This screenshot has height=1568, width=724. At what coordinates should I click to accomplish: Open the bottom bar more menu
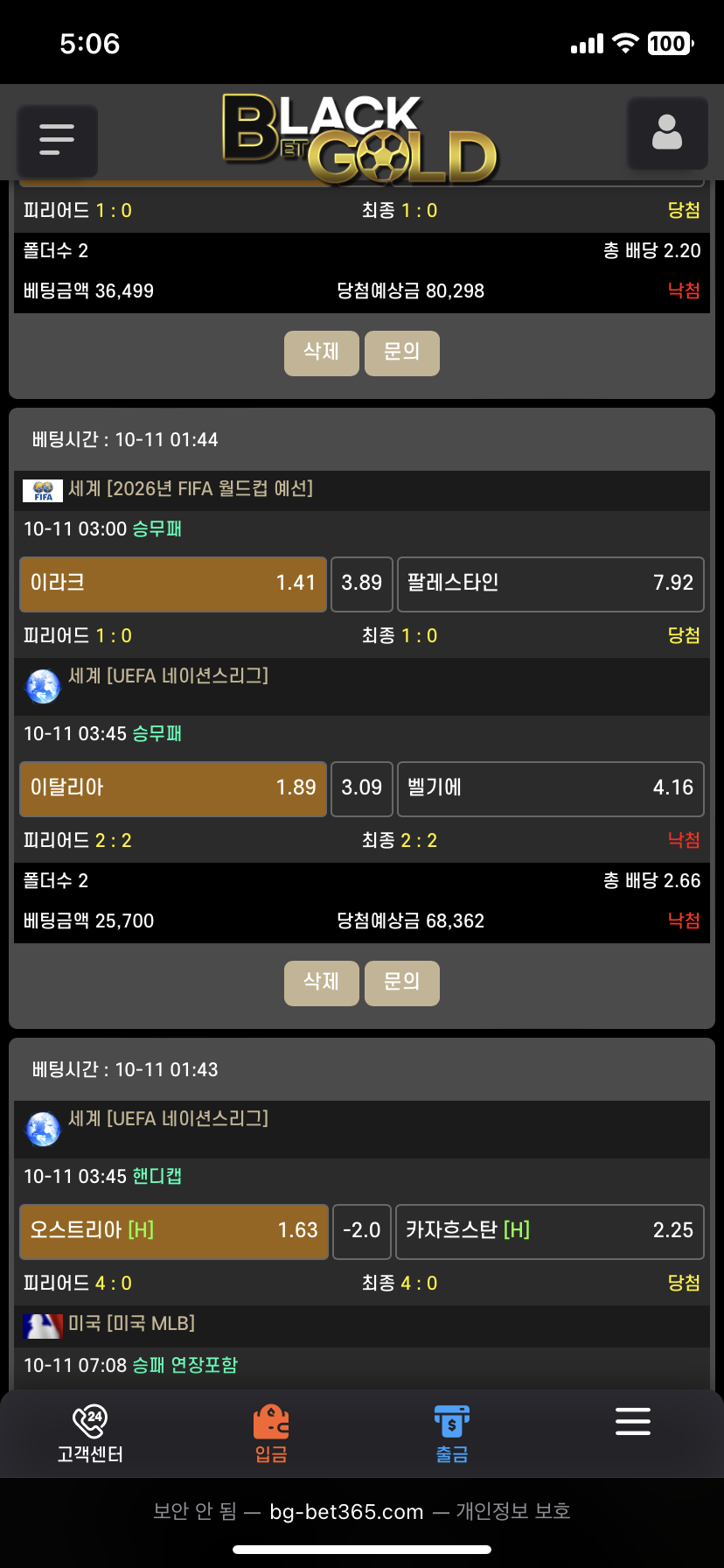[632, 1422]
